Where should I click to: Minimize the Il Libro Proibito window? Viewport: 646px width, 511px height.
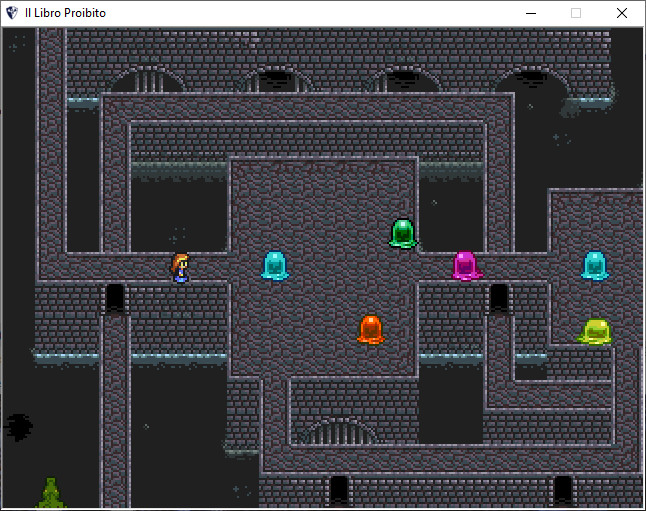coord(531,13)
